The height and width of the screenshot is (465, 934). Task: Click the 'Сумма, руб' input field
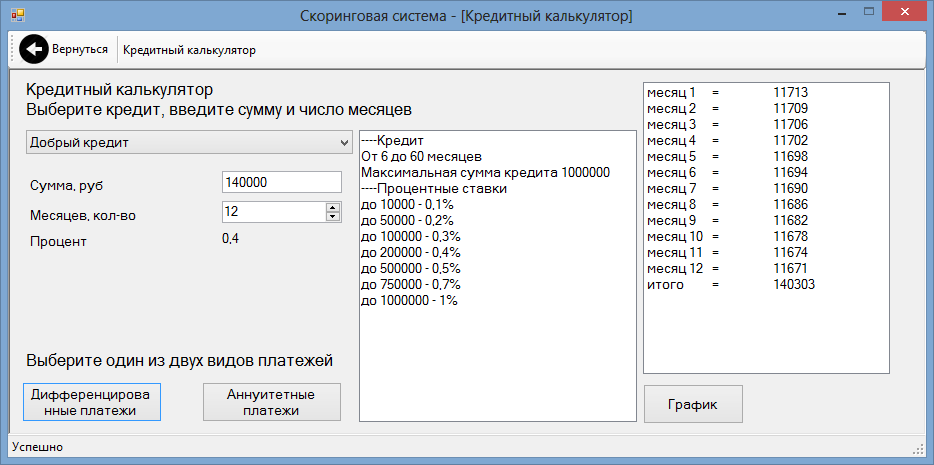click(282, 182)
